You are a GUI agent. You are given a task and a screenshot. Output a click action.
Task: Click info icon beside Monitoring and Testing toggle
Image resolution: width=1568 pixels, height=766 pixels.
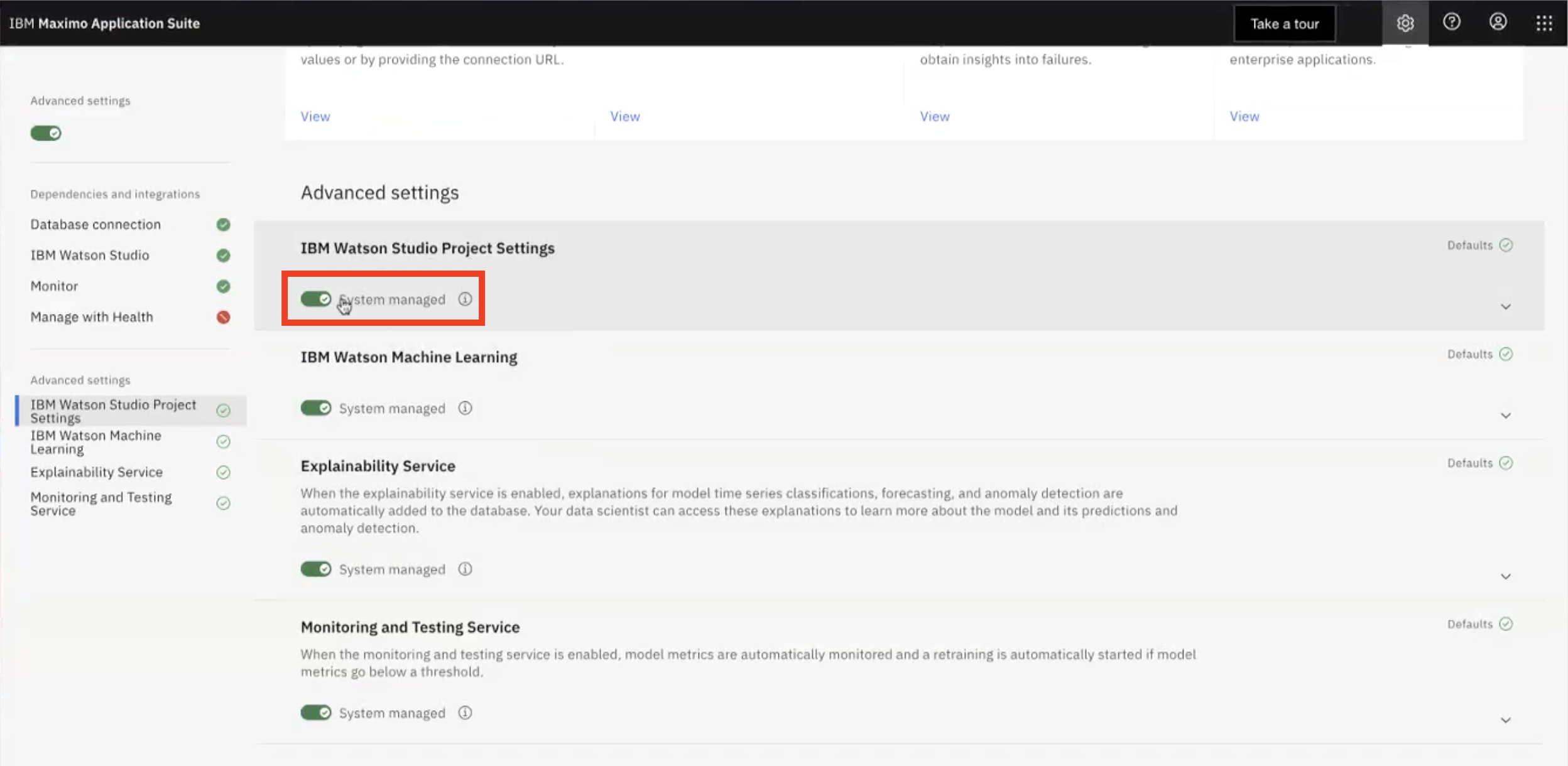(x=465, y=713)
